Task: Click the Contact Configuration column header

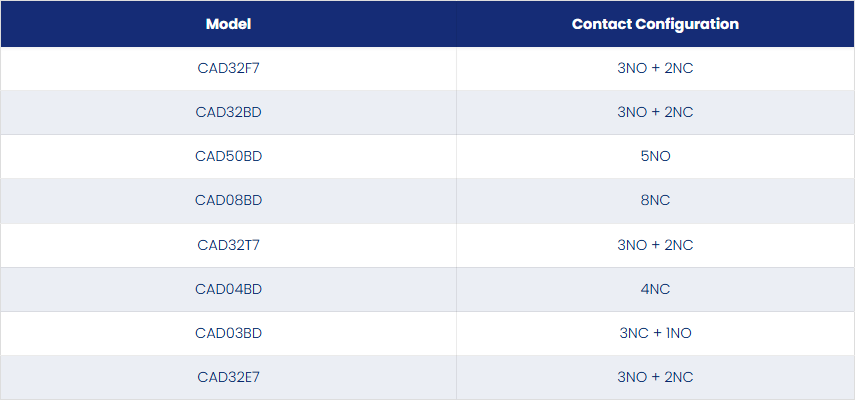Action: tap(655, 24)
